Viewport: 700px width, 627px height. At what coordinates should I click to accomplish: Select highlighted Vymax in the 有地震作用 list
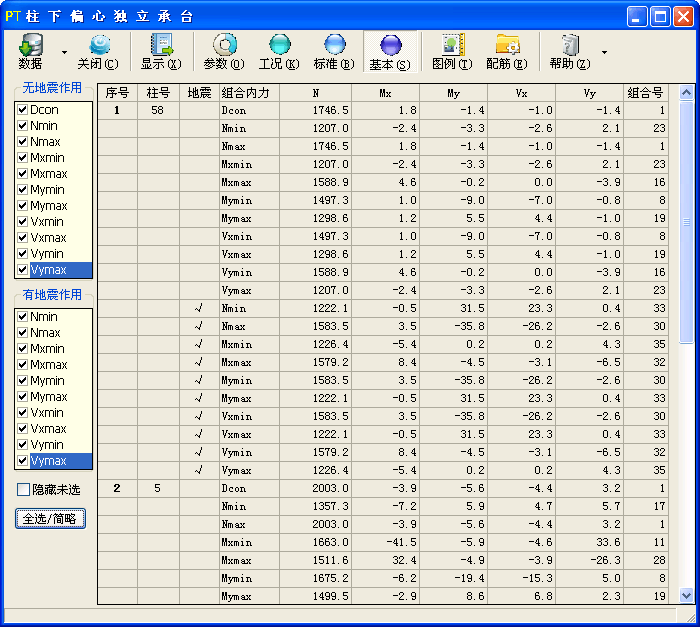pos(48,461)
